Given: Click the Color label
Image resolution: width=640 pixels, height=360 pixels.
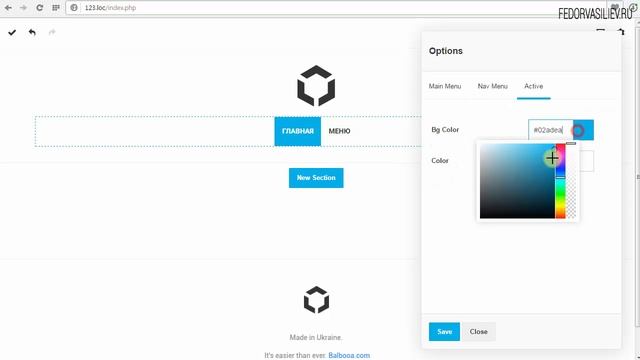Looking at the screenshot, I should click(440, 161).
